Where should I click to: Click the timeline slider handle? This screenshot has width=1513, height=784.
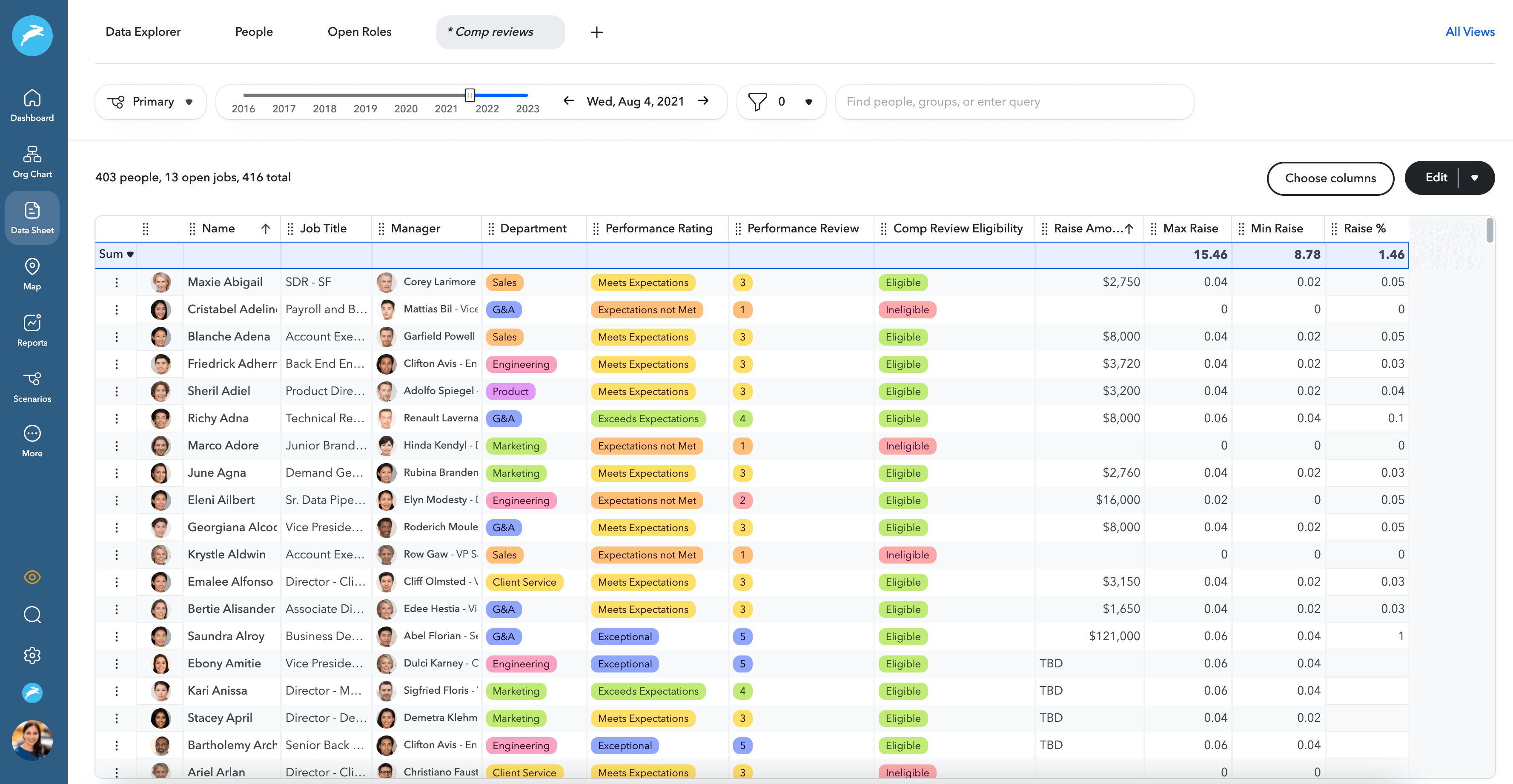pyautogui.click(x=470, y=95)
